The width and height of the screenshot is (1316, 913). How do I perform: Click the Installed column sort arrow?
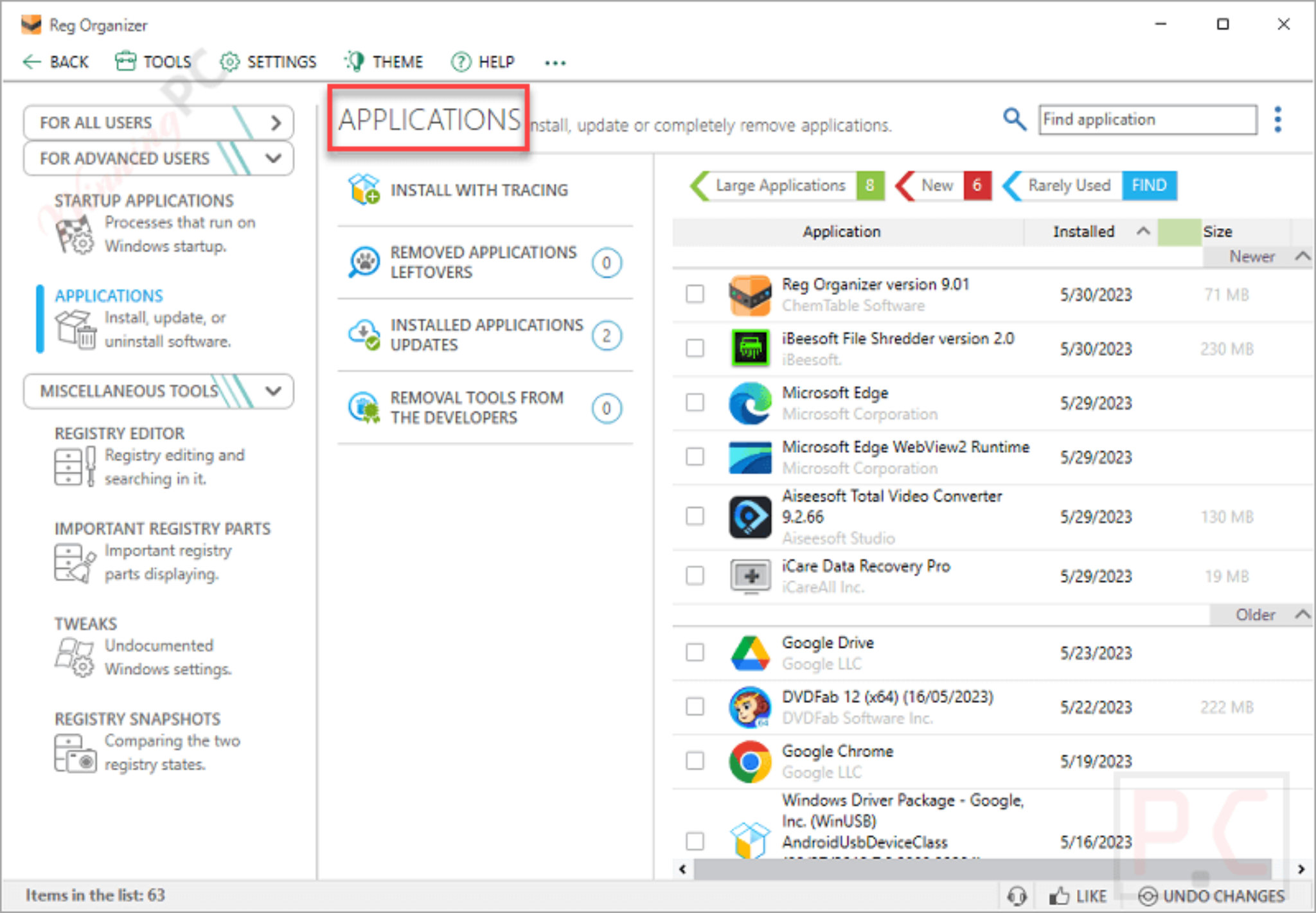[x=1143, y=231]
